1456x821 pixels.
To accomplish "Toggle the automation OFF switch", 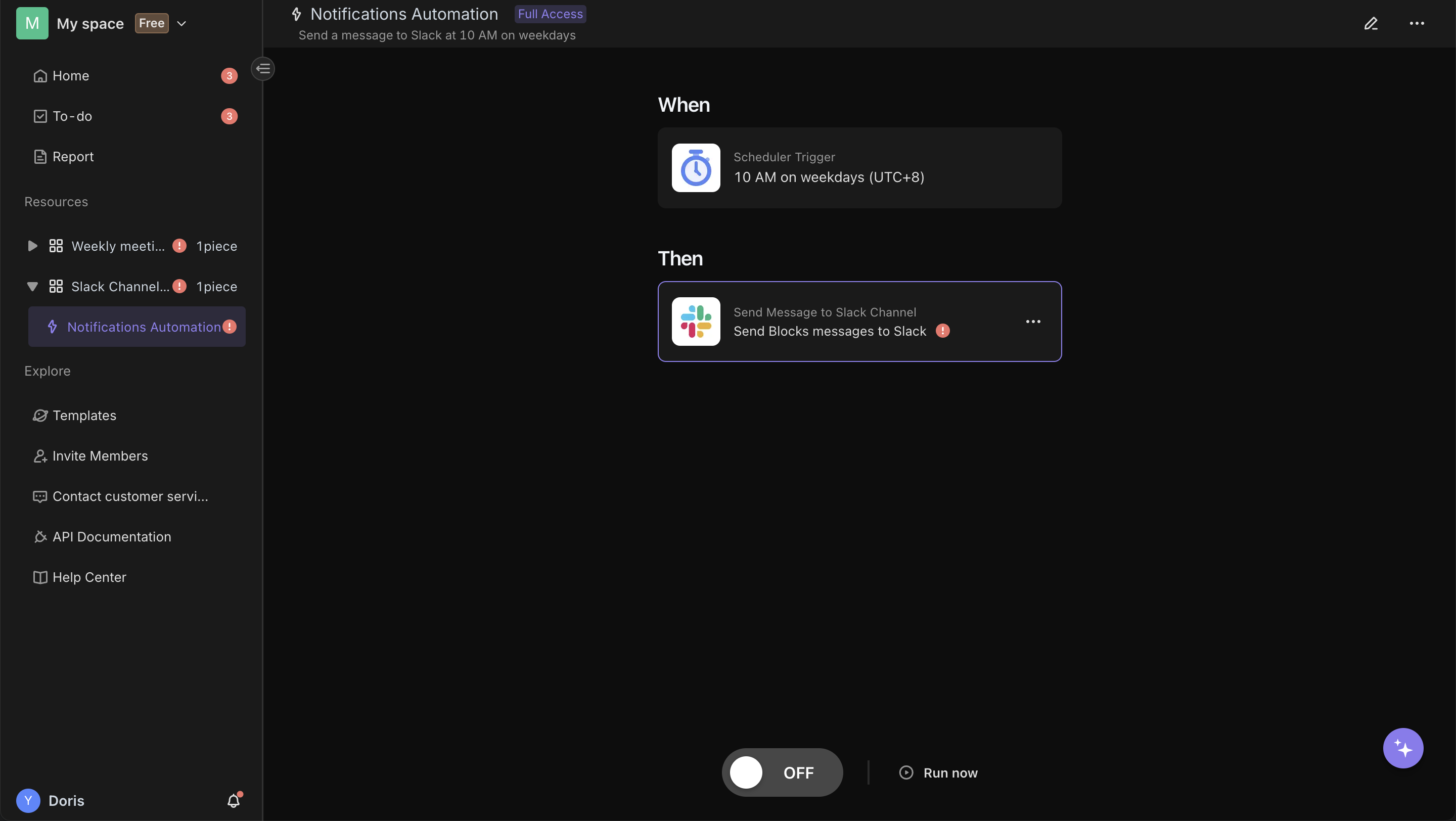I will [x=782, y=772].
